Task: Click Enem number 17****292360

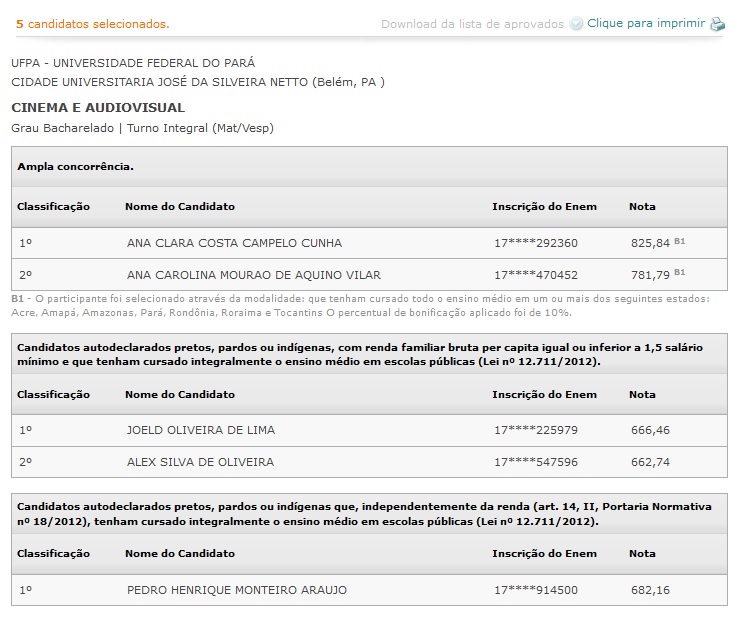Action: click(x=536, y=243)
